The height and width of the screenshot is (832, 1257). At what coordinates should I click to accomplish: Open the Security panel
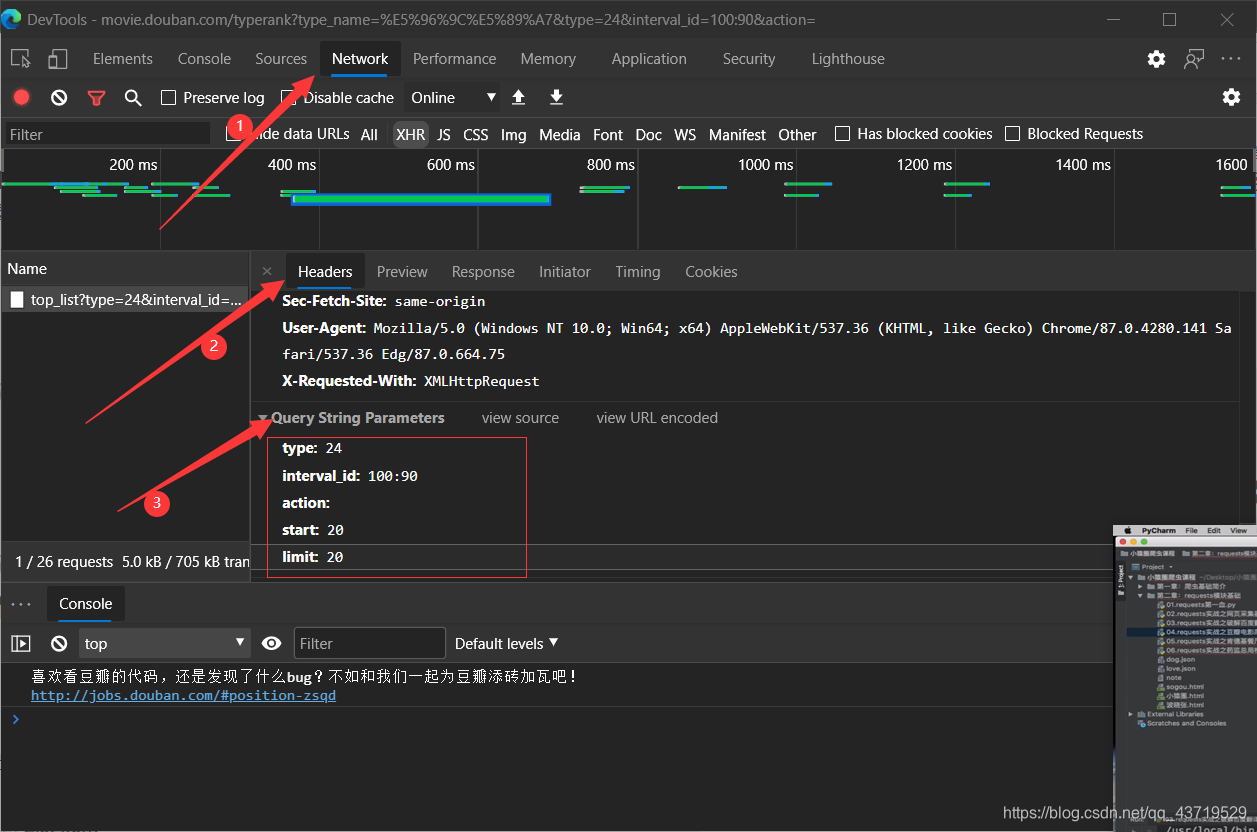749,59
